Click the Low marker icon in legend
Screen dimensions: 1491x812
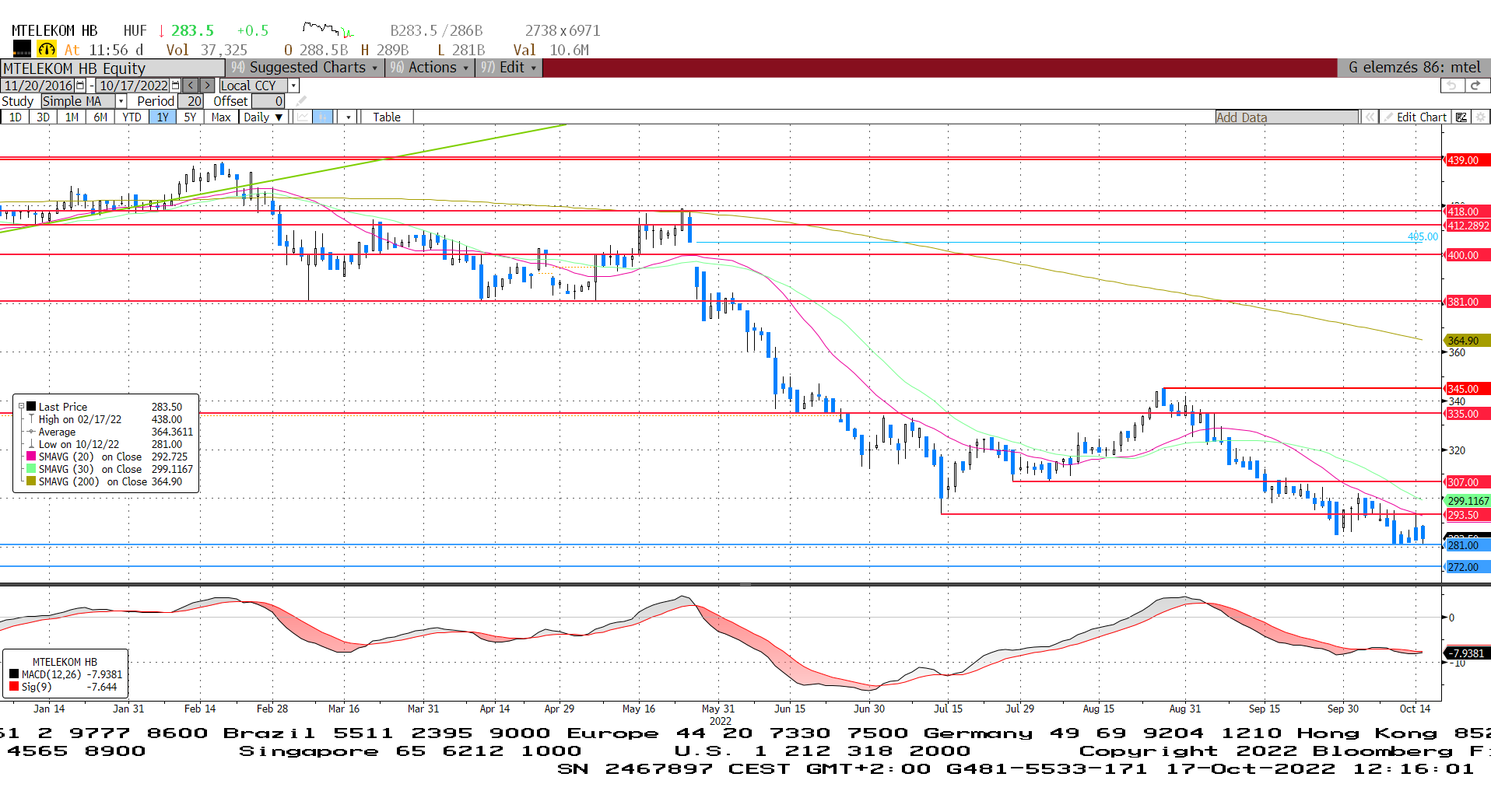pos(31,444)
